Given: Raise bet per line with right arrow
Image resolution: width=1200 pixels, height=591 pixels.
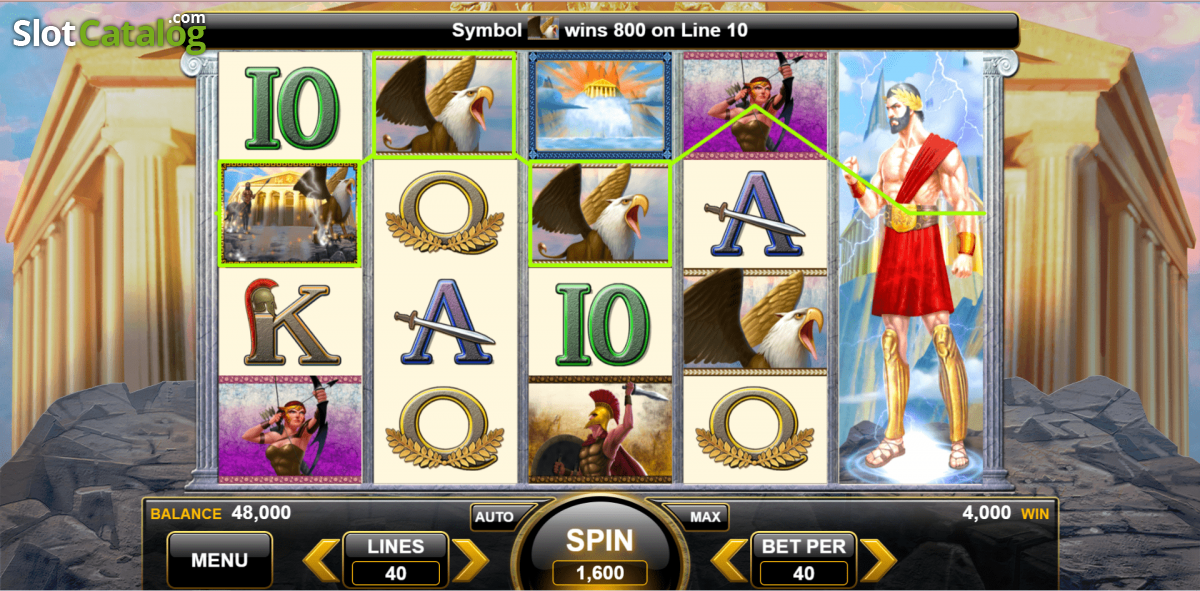Looking at the screenshot, I should 878,560.
